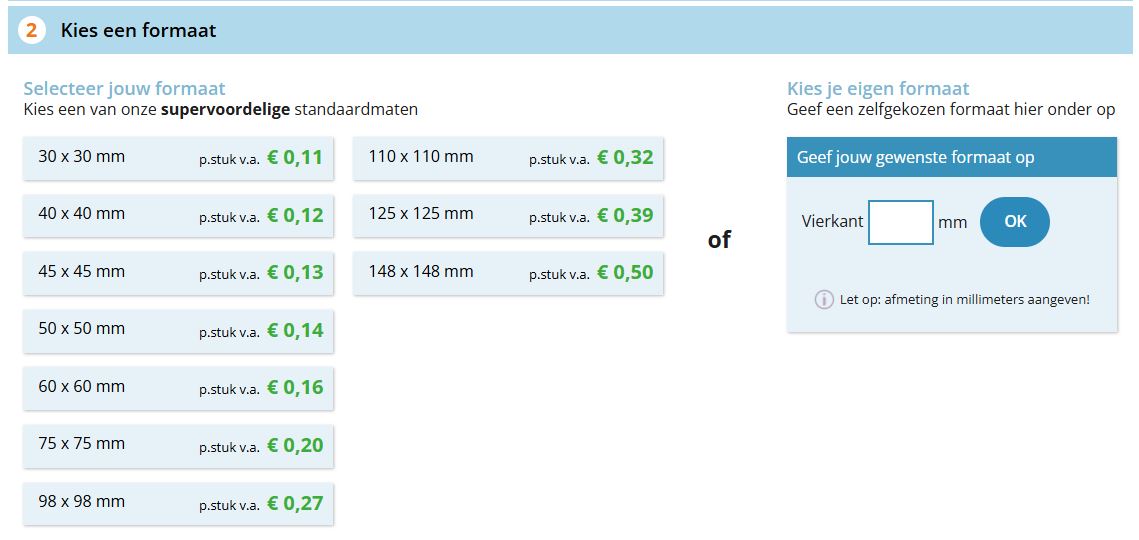
Task: Select the 40 x 40 mm format
Action: click(178, 215)
